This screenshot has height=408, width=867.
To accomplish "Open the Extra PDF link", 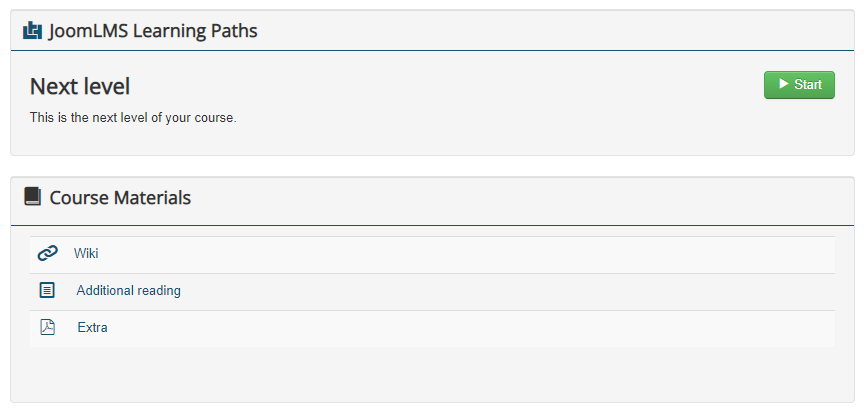I will tap(92, 327).
